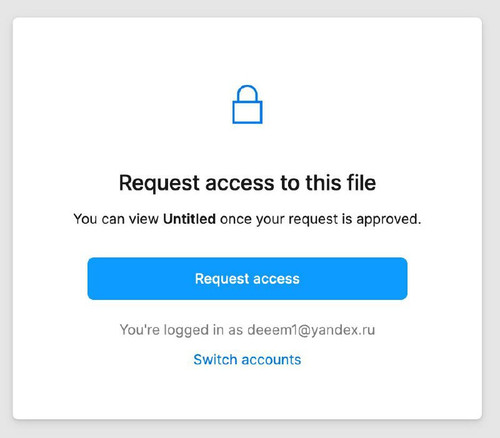Click the Request access button
Image resolution: width=500 pixels, height=438 pixels.
pyautogui.click(x=247, y=279)
